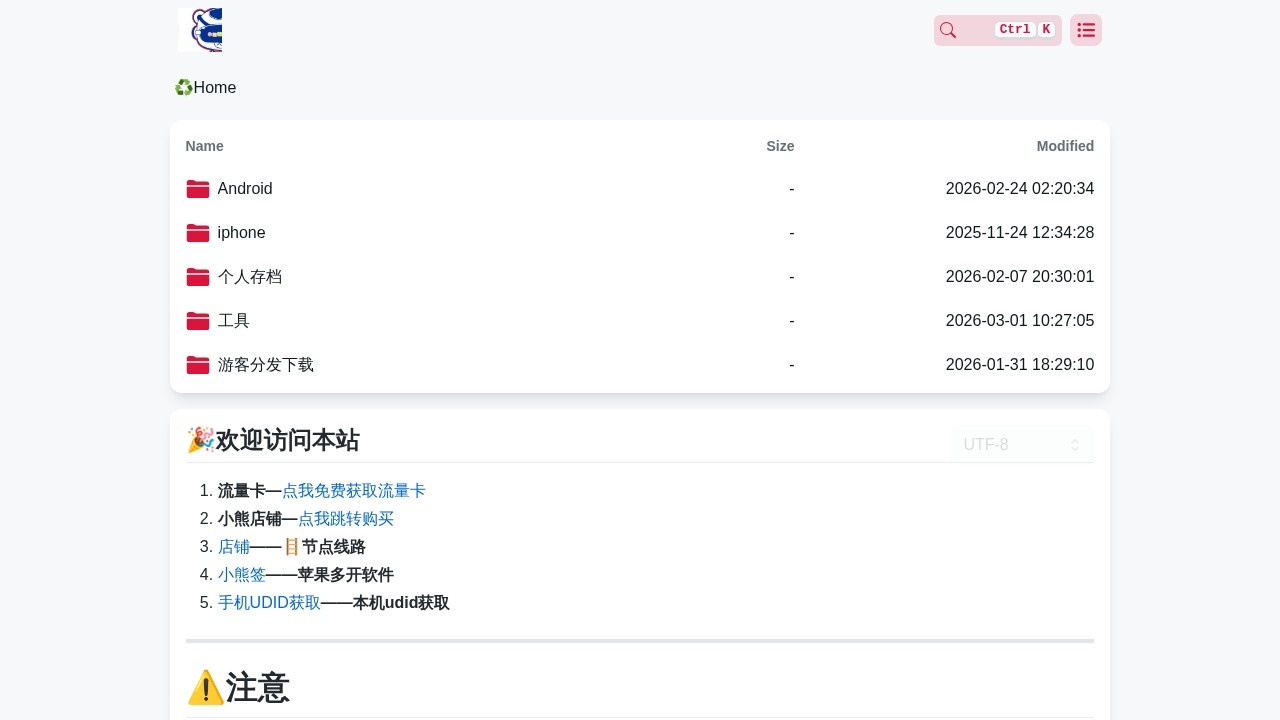Sort files by the Name column header
Screen dimensions: 1280x720
pos(204,146)
